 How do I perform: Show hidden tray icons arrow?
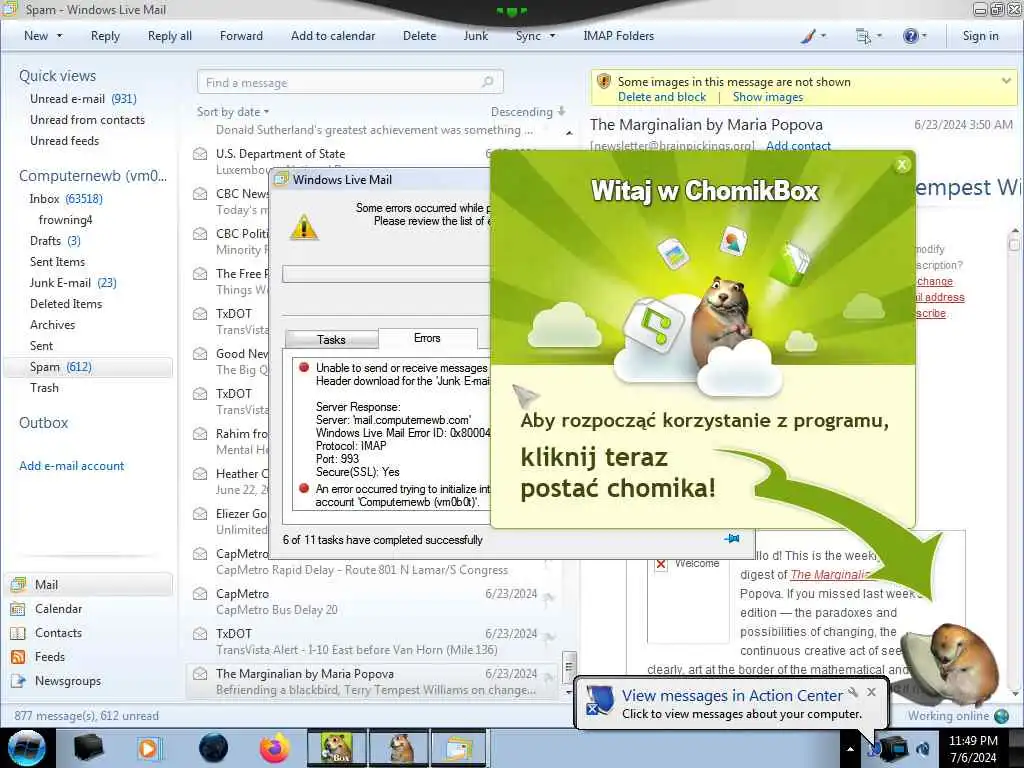[850, 749]
